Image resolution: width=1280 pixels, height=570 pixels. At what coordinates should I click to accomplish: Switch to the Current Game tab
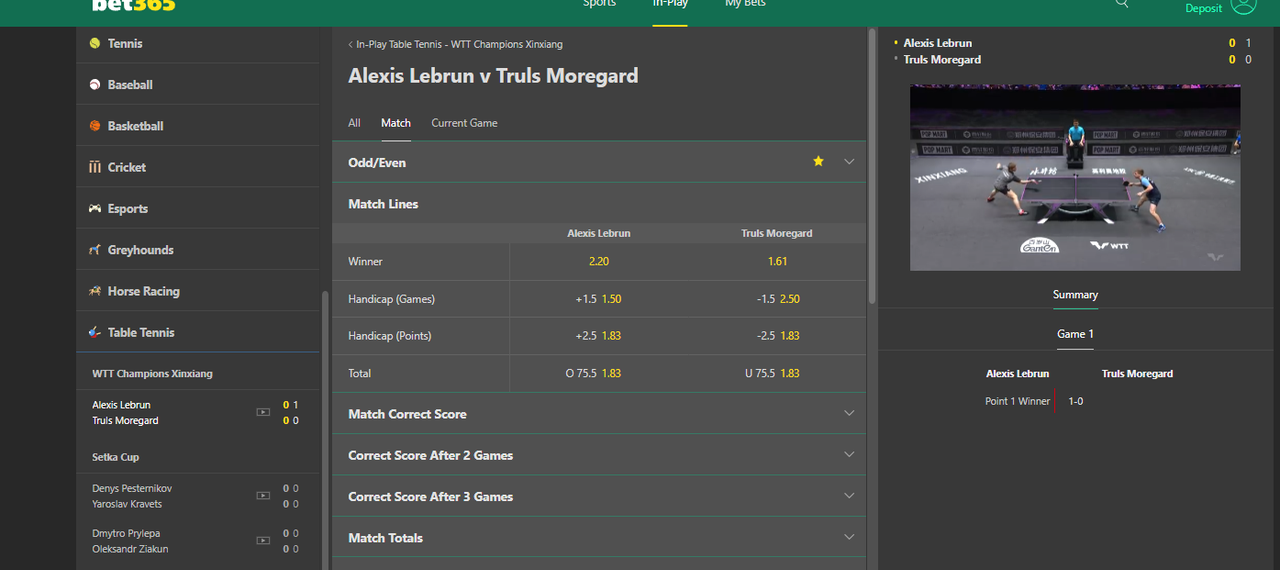pyautogui.click(x=464, y=123)
